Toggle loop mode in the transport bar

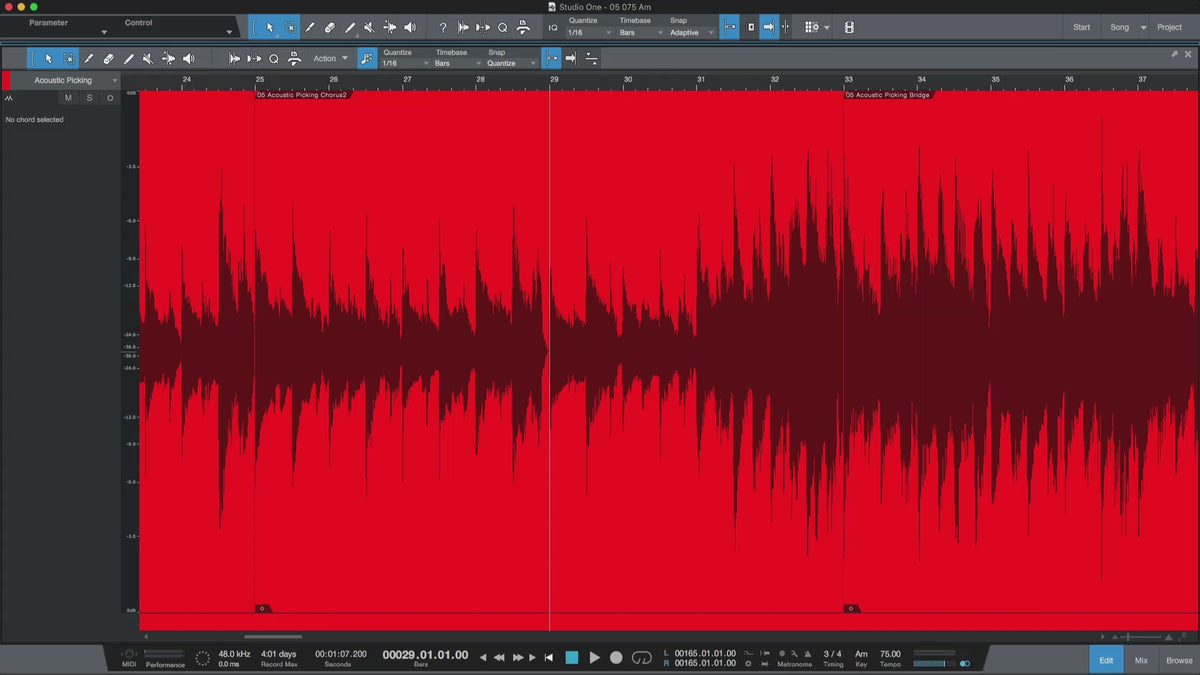641,657
